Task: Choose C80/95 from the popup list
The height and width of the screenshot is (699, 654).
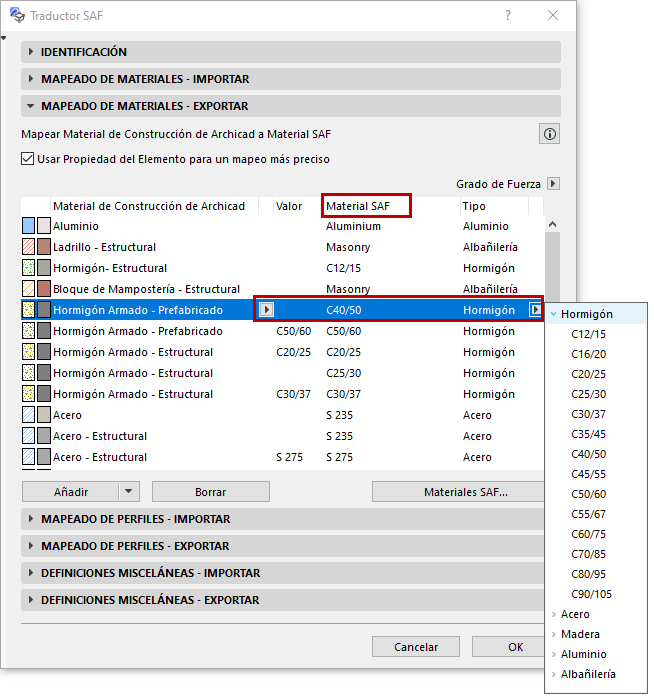Action: tap(588, 574)
